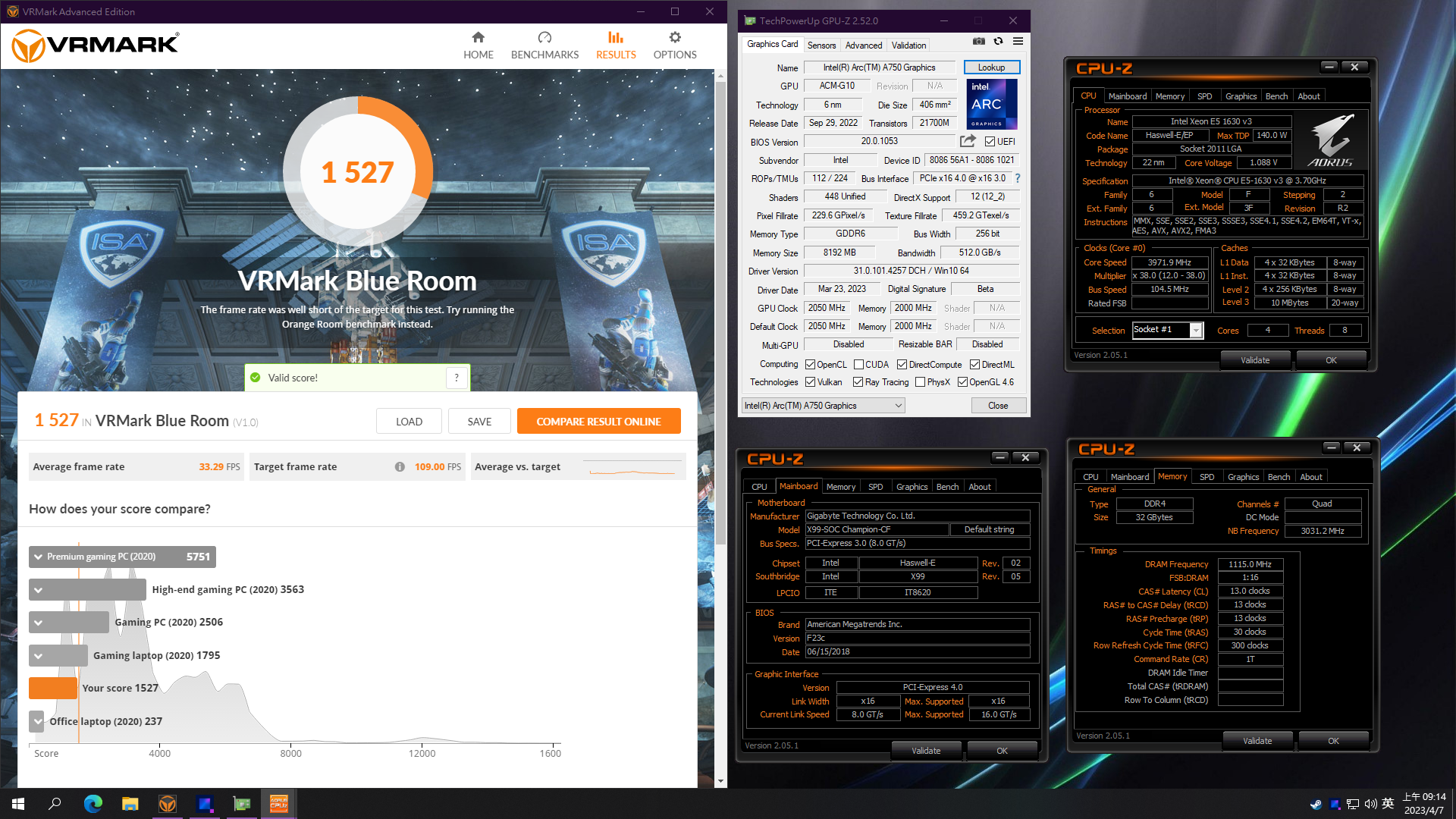Screen dimensions: 1456x819
Task: Toggle the Vulkan checkbox
Action: coord(810,382)
